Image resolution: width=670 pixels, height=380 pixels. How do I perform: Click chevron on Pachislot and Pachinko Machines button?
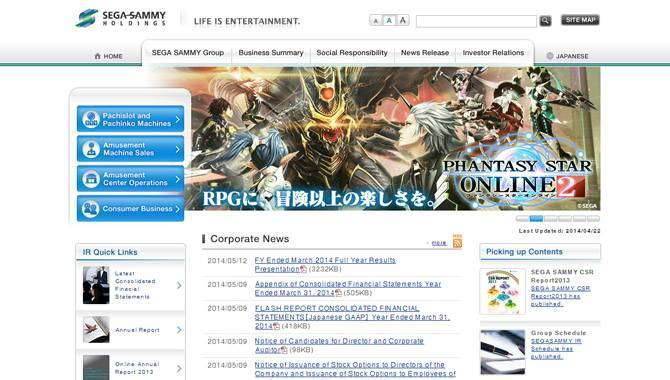178,119
